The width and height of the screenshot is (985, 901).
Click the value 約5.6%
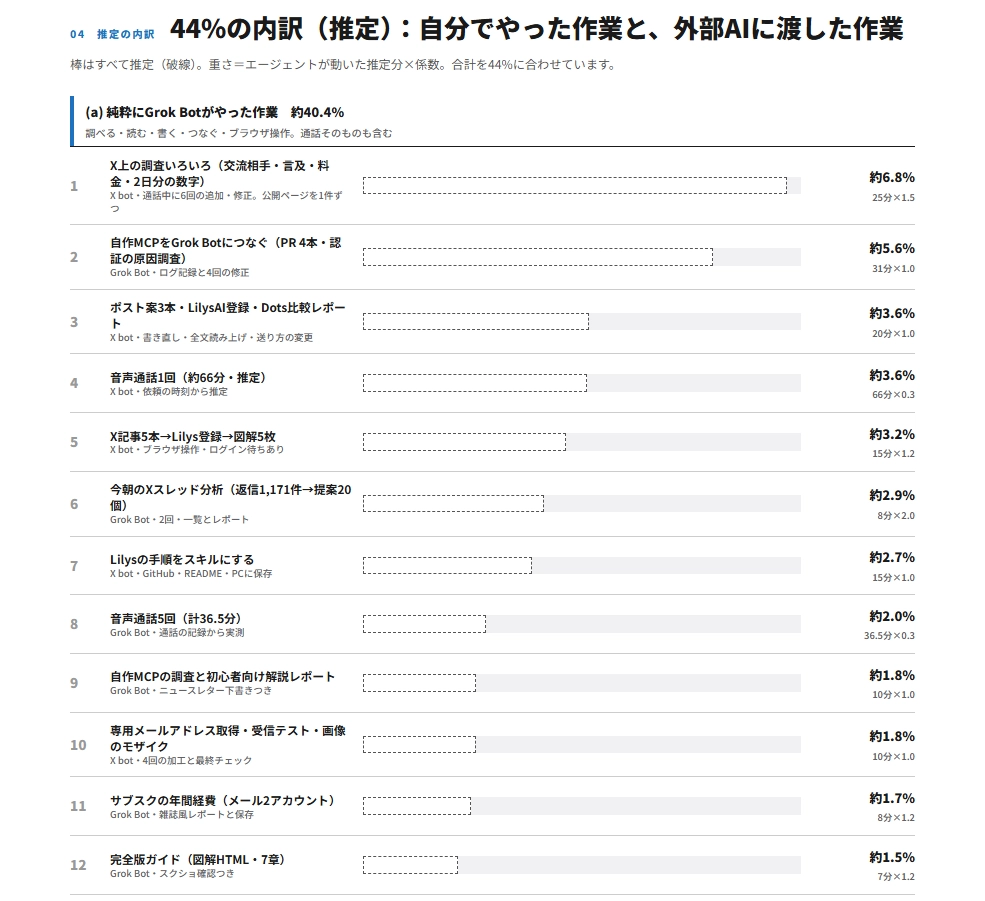[x=892, y=248]
